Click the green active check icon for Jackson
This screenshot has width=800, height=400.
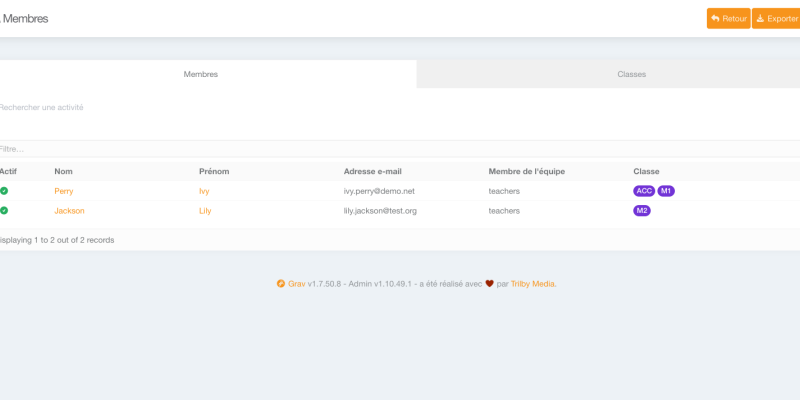[x=4, y=210]
